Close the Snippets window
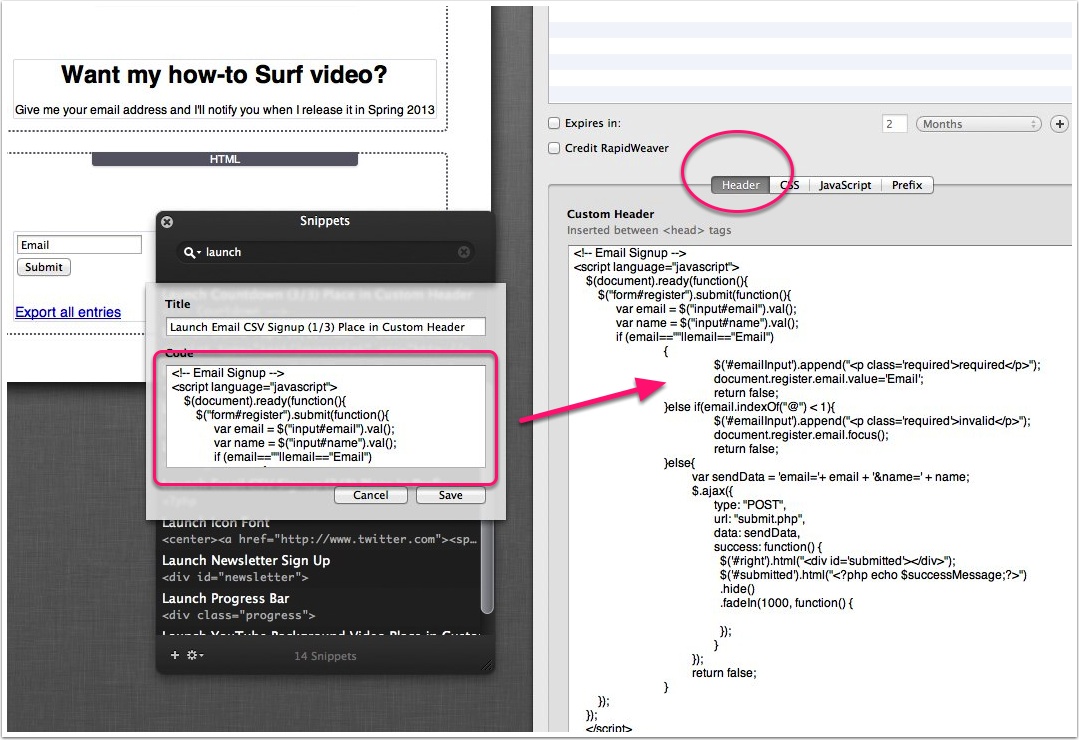Viewport: 1079px width, 740px height. (167, 222)
